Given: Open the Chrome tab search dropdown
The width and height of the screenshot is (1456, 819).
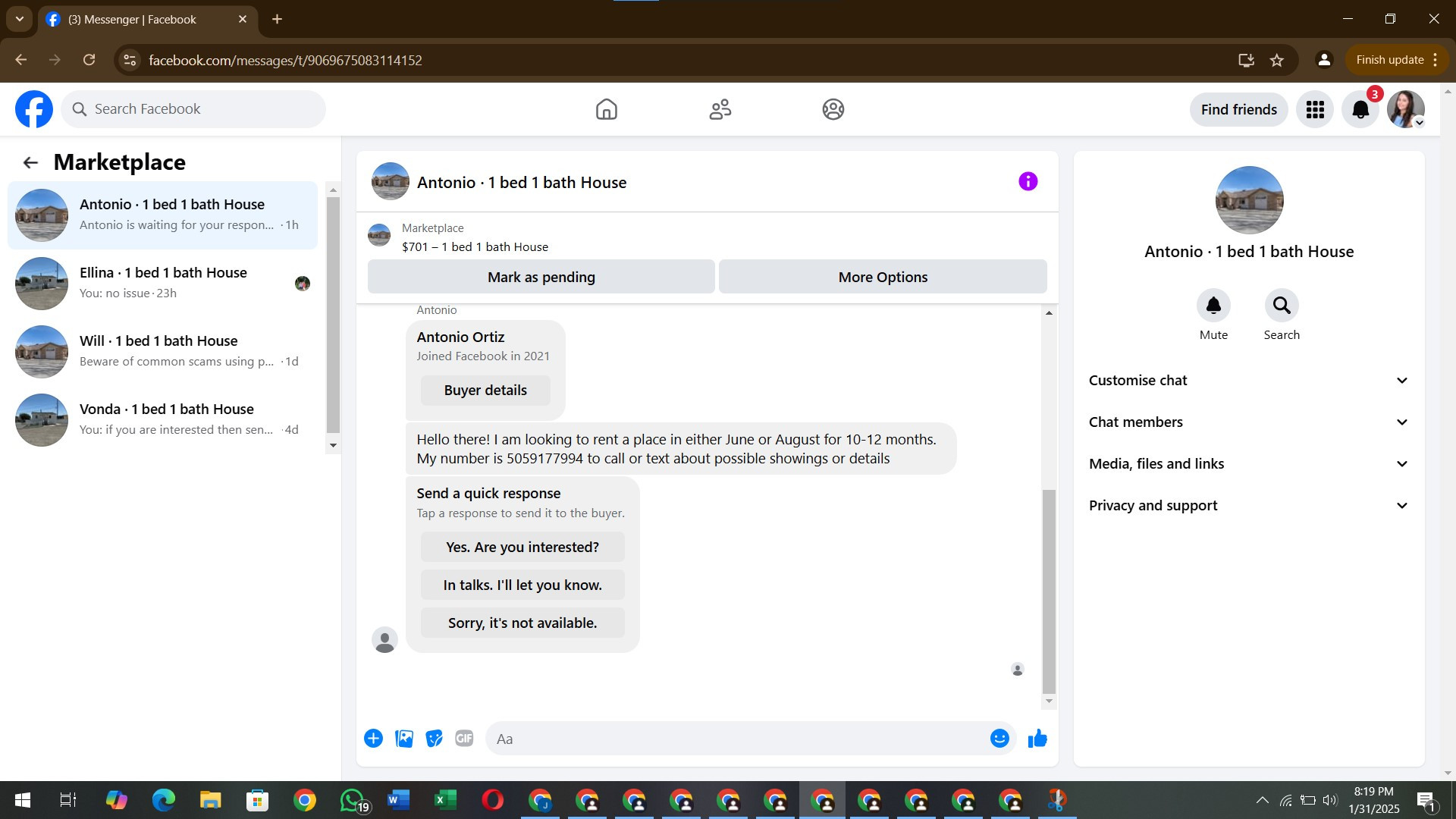Looking at the screenshot, I should [x=20, y=19].
